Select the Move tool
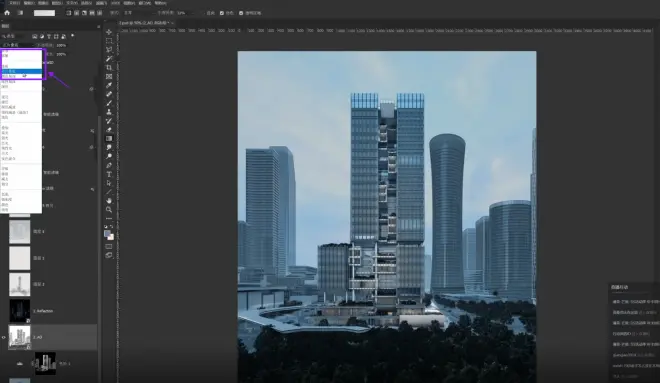 109,32
